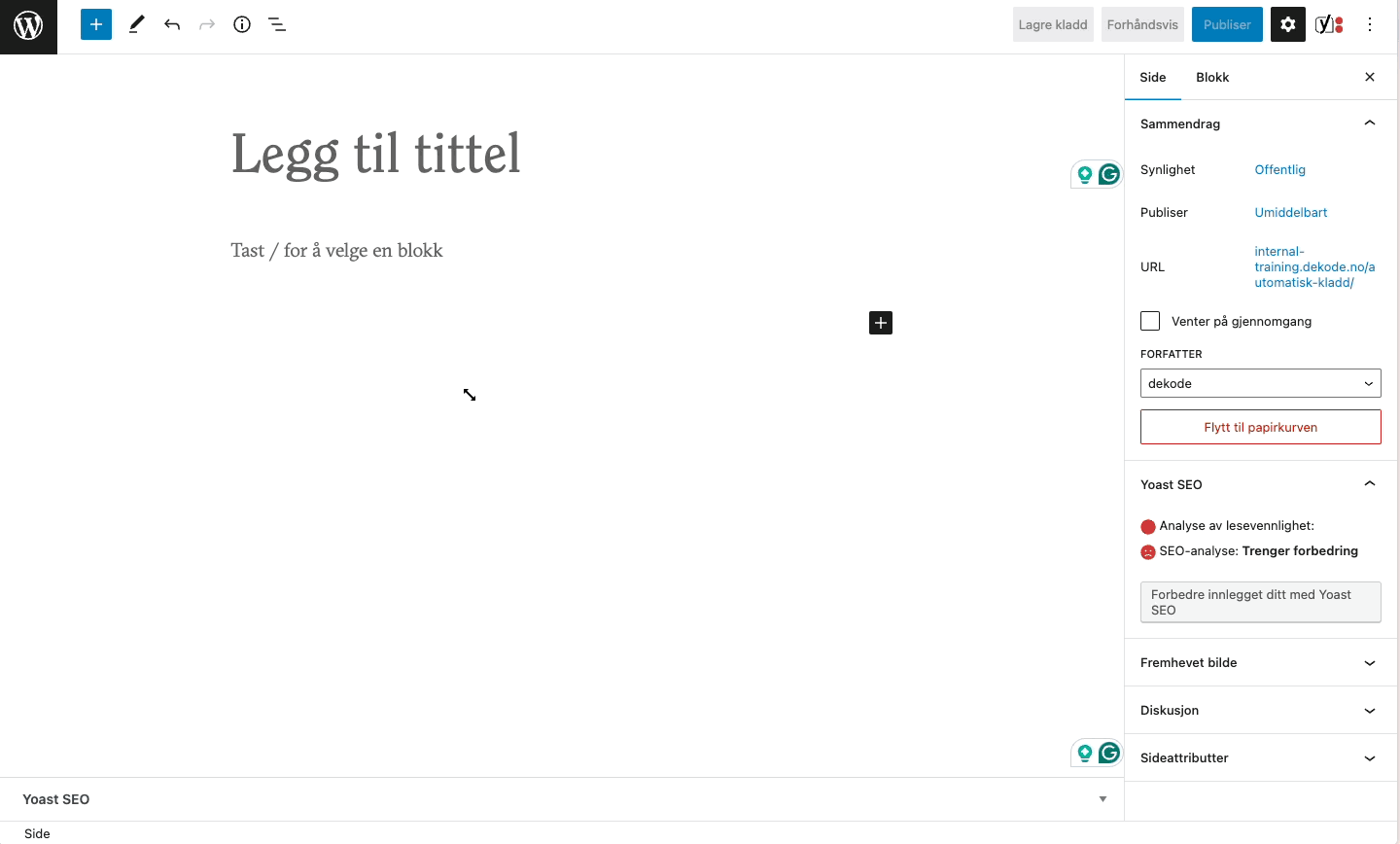This screenshot has width=1400, height=844.
Task: Open the Yoast SEO toolbar icon
Action: [1328, 24]
